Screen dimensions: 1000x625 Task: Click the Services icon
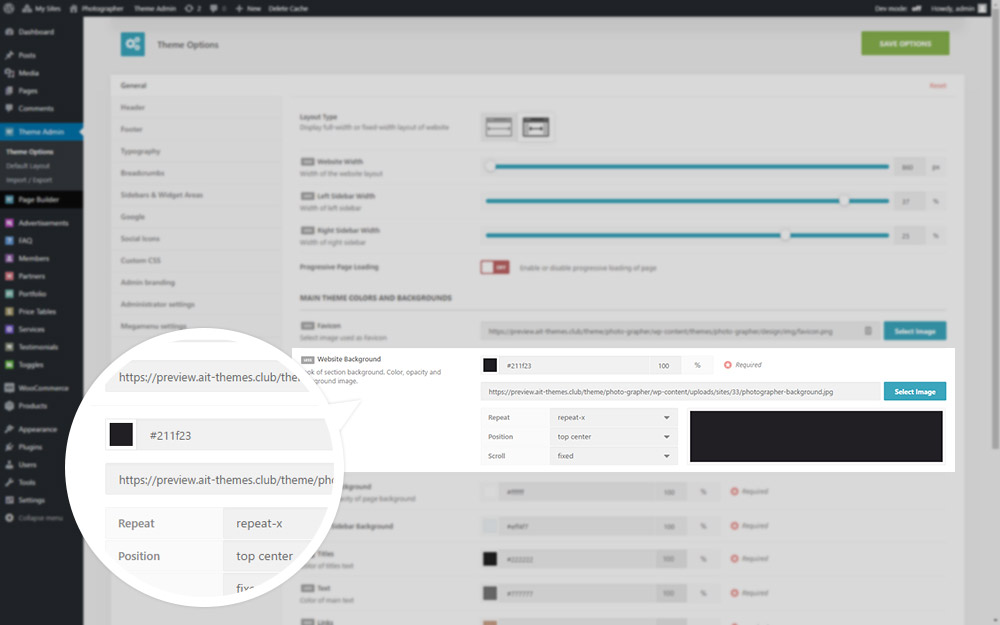click(9, 329)
